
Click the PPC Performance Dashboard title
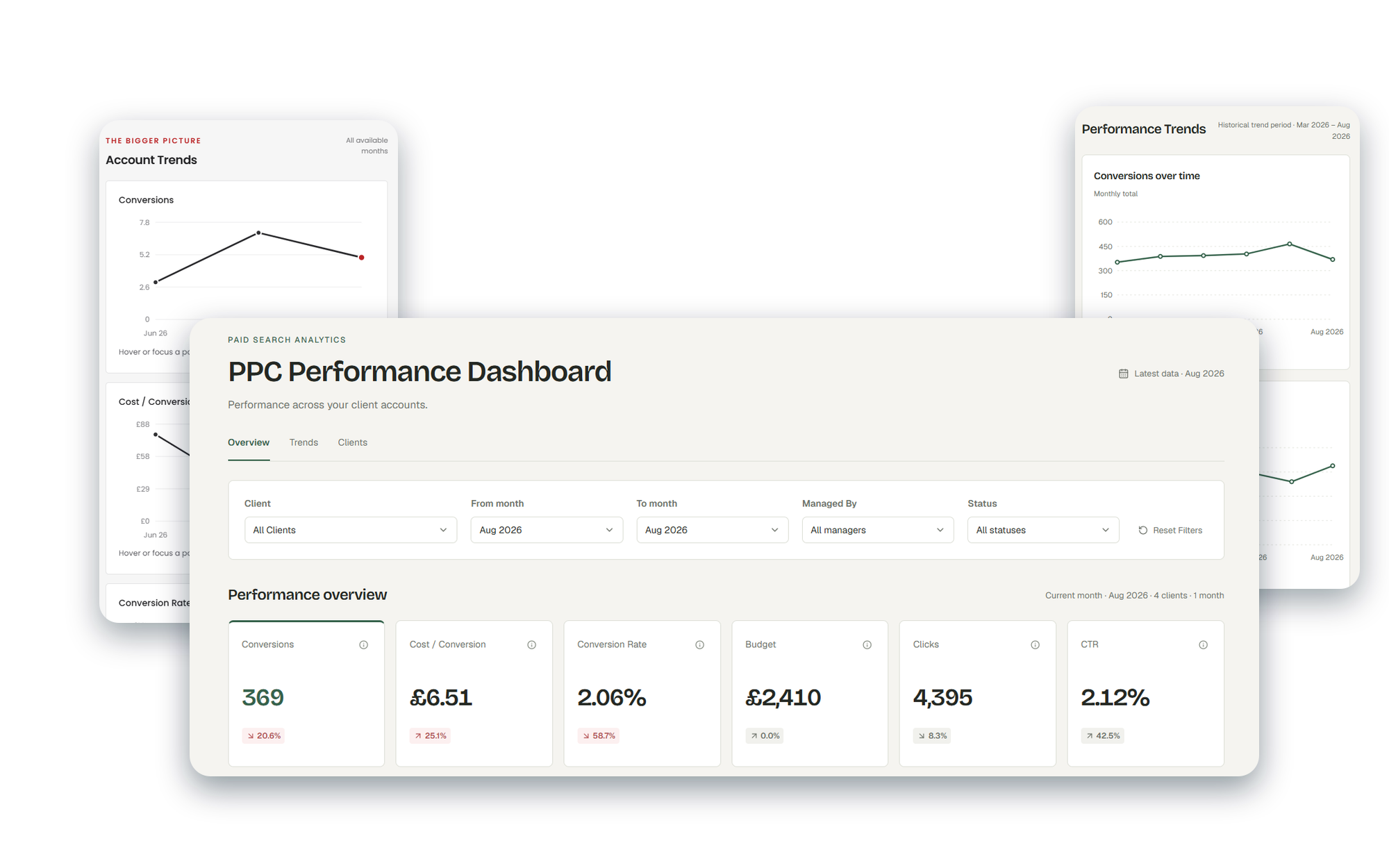coord(419,372)
